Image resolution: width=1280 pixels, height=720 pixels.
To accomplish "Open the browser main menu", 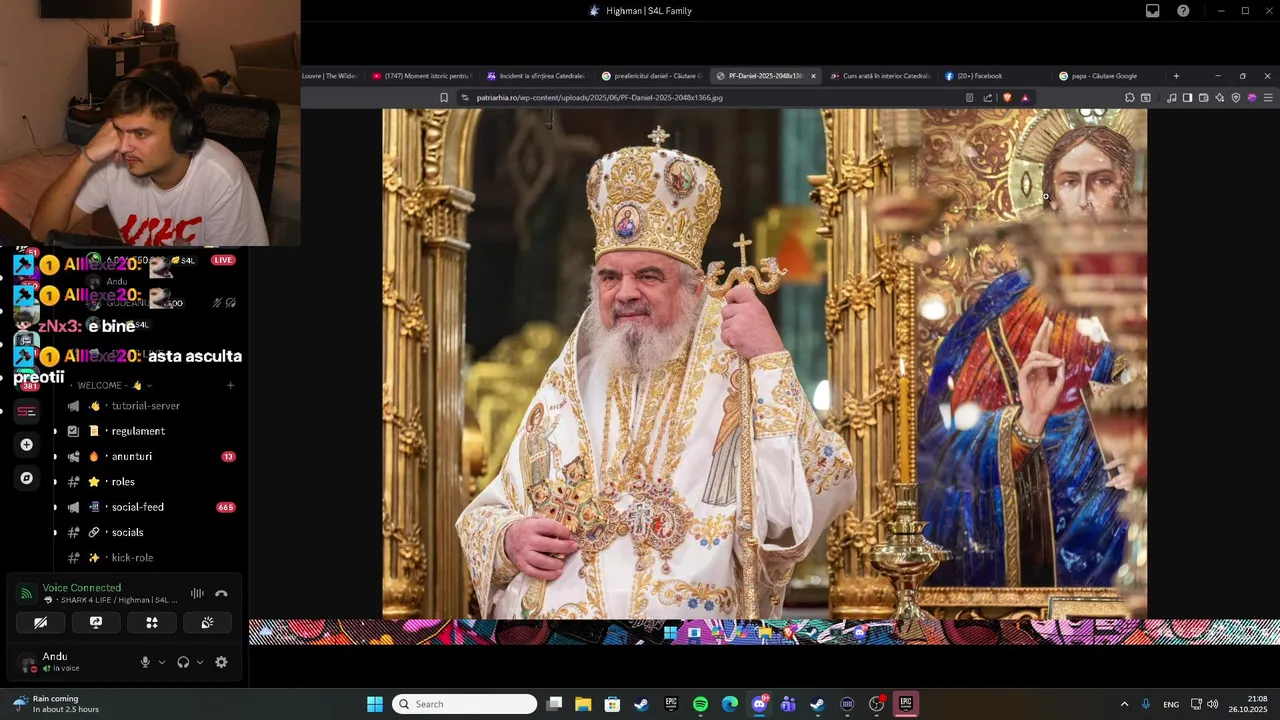I will [1268, 98].
